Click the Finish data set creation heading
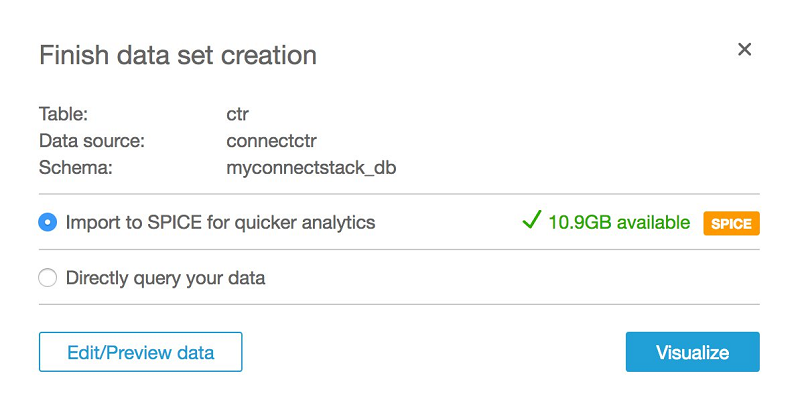Viewport: 800px width, 404px height. click(x=178, y=55)
